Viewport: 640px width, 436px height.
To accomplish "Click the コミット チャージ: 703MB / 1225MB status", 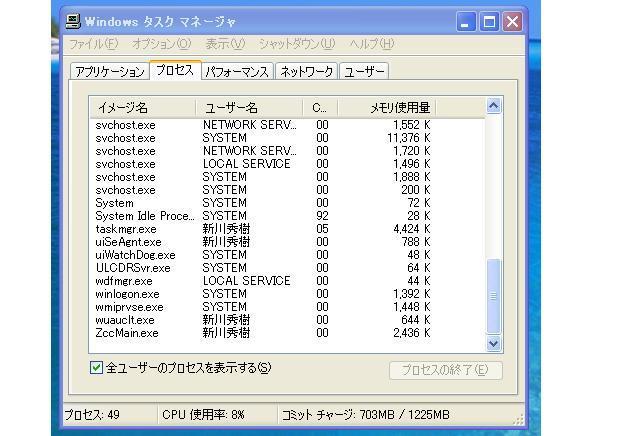I will pyautogui.click(x=366, y=415).
